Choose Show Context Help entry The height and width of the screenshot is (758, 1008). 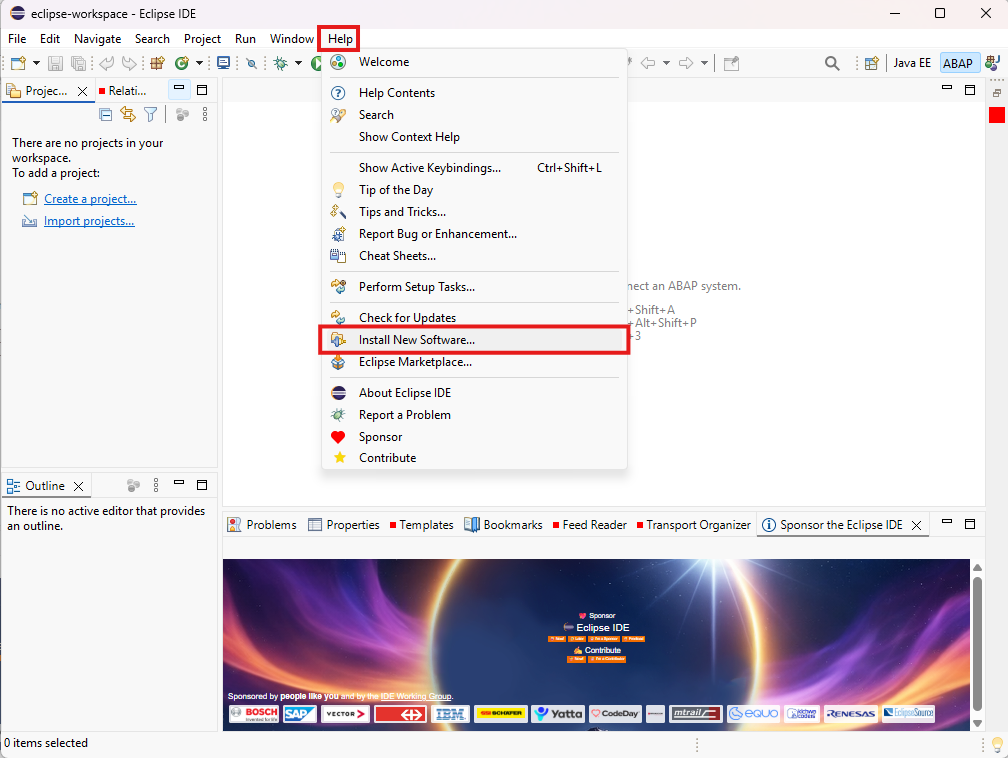point(474,136)
